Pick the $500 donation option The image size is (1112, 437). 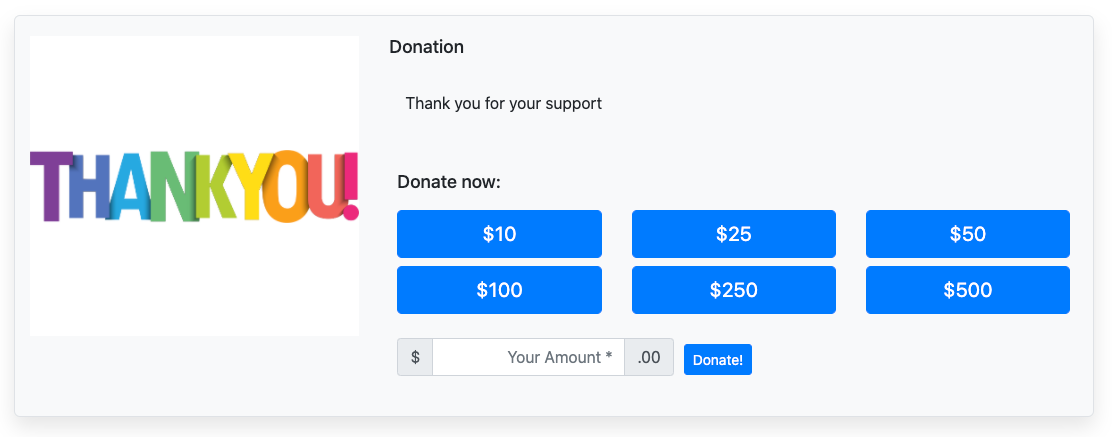[967, 290]
